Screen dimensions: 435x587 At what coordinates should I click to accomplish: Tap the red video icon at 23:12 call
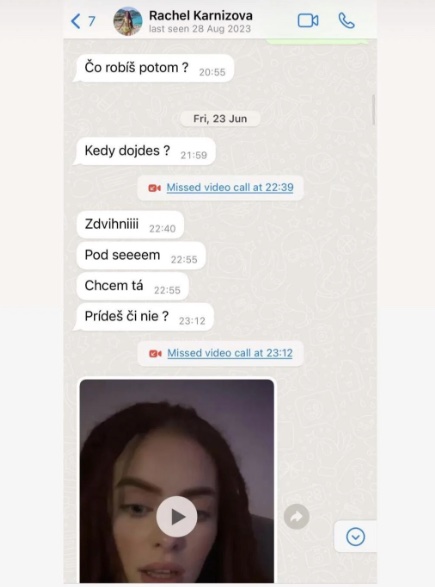pos(155,353)
